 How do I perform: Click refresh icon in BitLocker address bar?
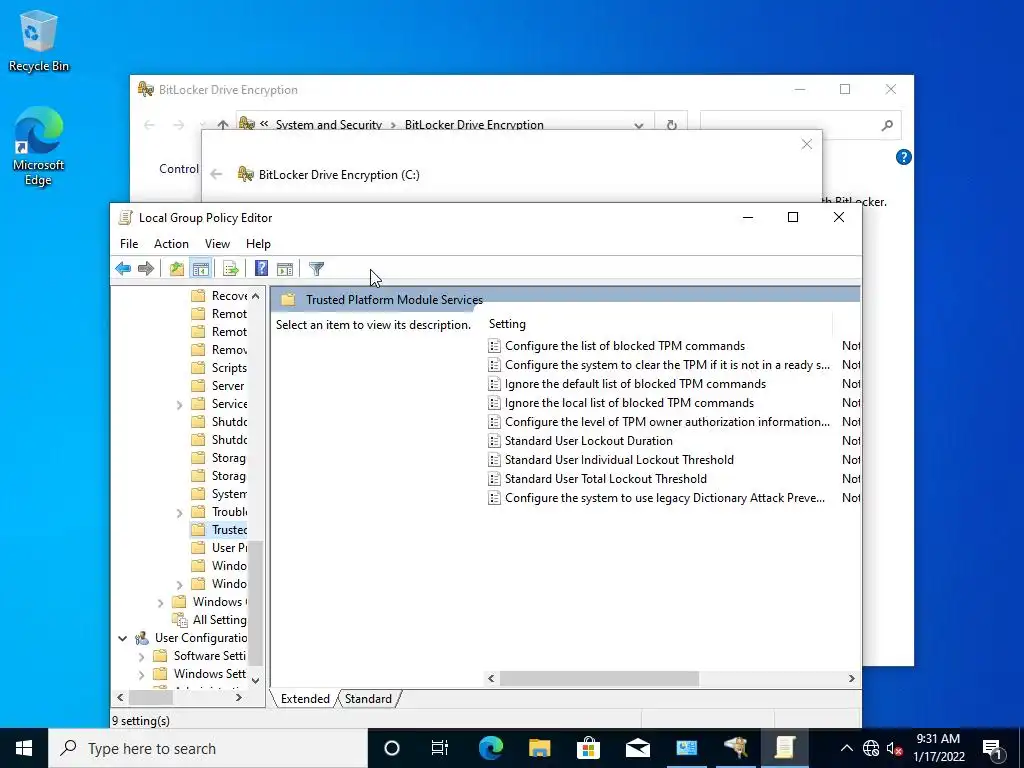click(x=671, y=125)
